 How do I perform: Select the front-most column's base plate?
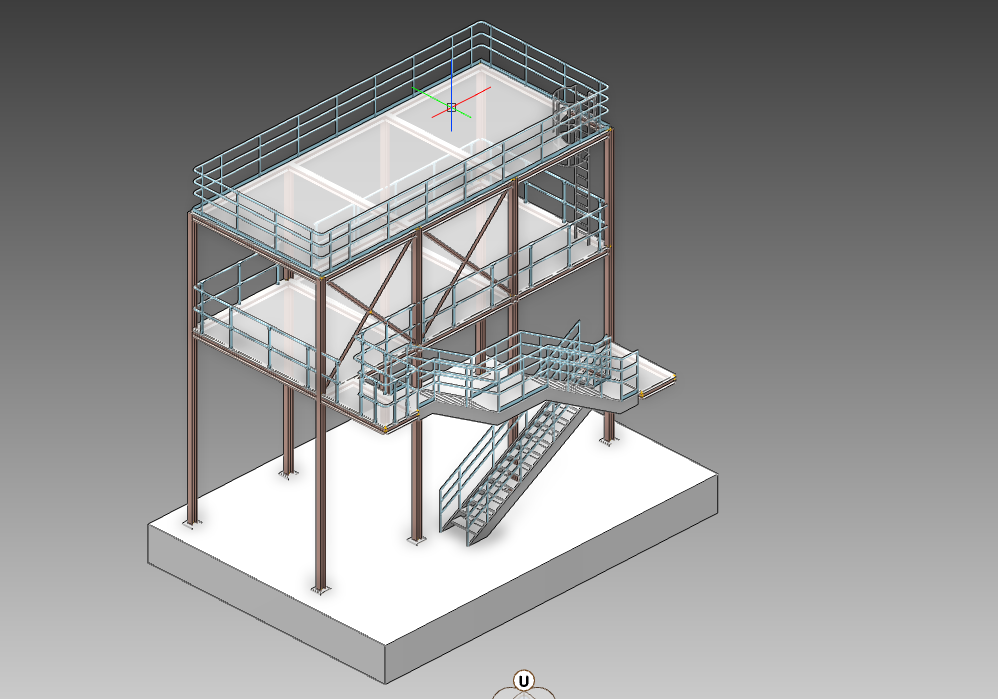(319, 589)
